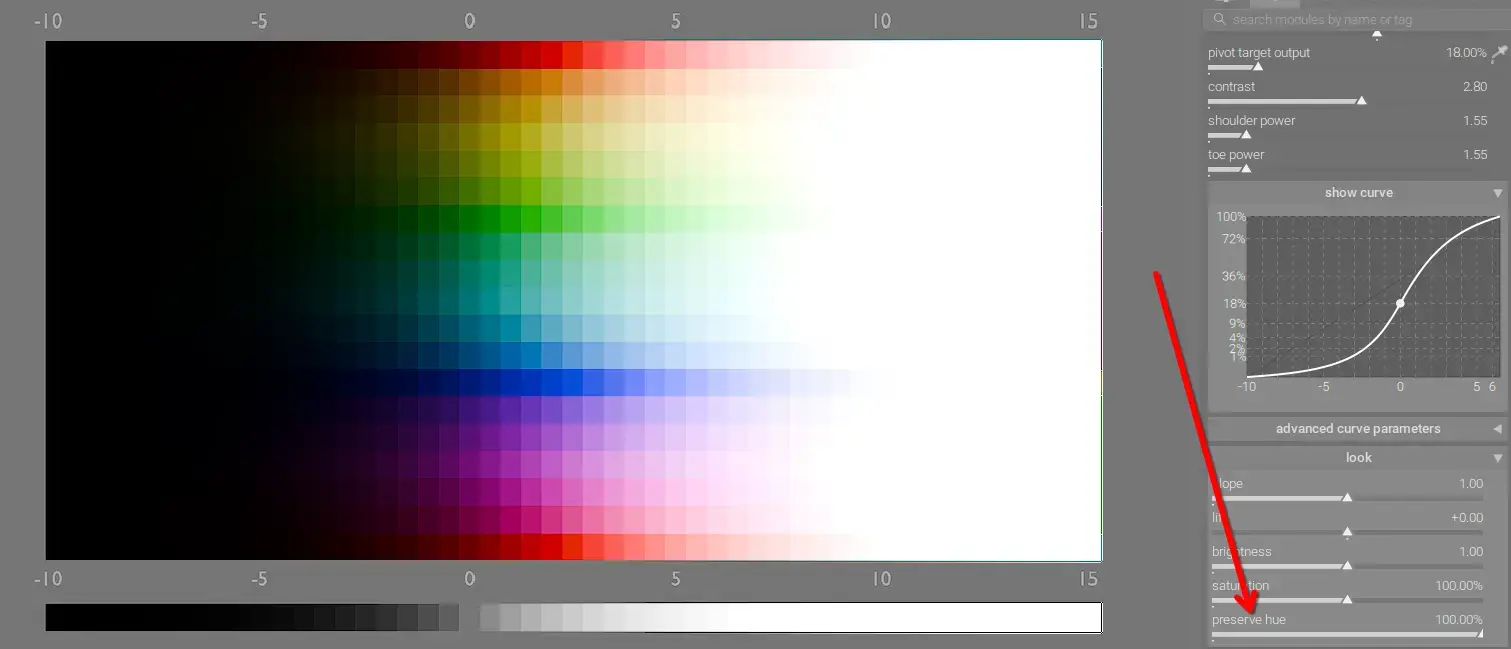This screenshot has width=1511, height=649.
Task: Expand the advanced curve parameters section
Action: pos(1497,428)
